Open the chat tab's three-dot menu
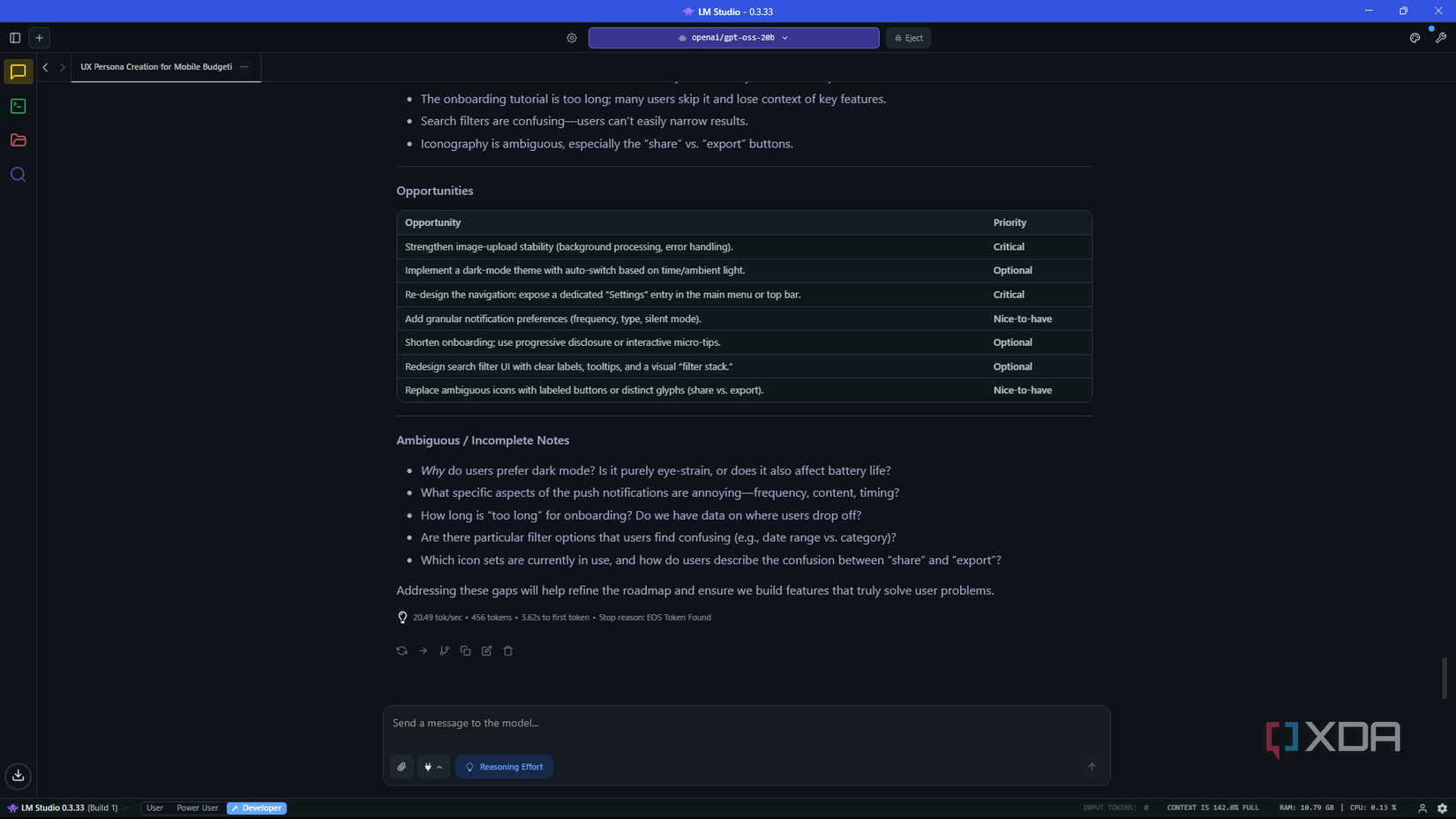1456x819 pixels. 244,67
